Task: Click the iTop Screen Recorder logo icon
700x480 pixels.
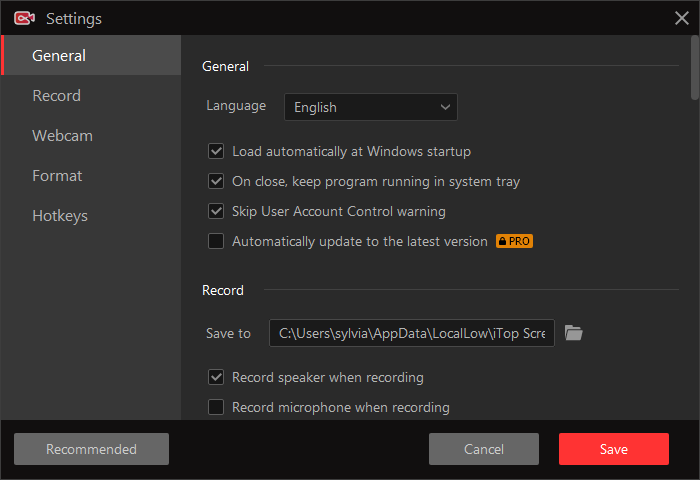Action: point(25,18)
